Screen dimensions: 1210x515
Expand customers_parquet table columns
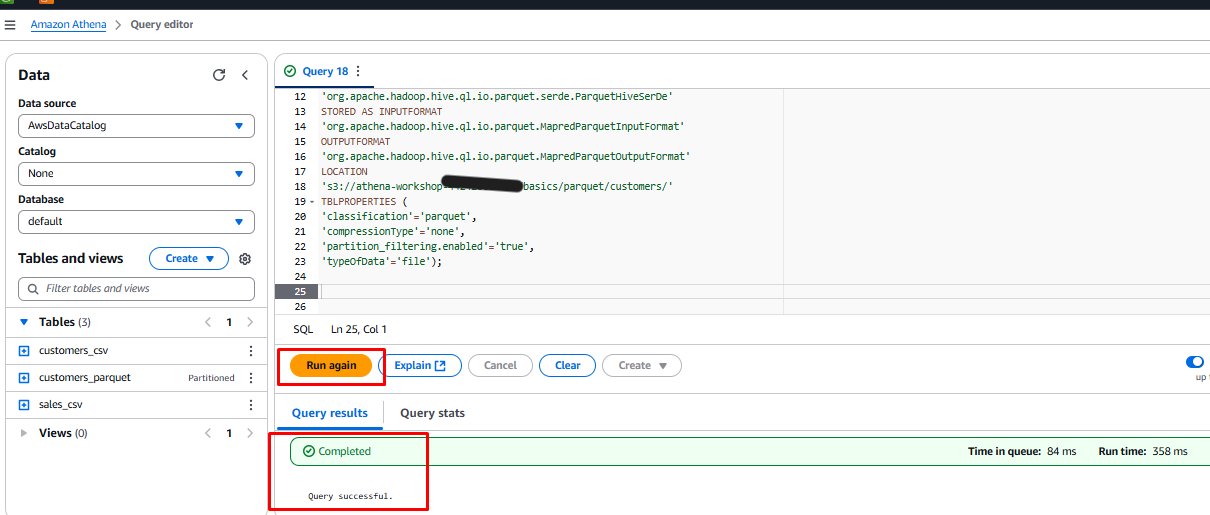[x=24, y=378]
